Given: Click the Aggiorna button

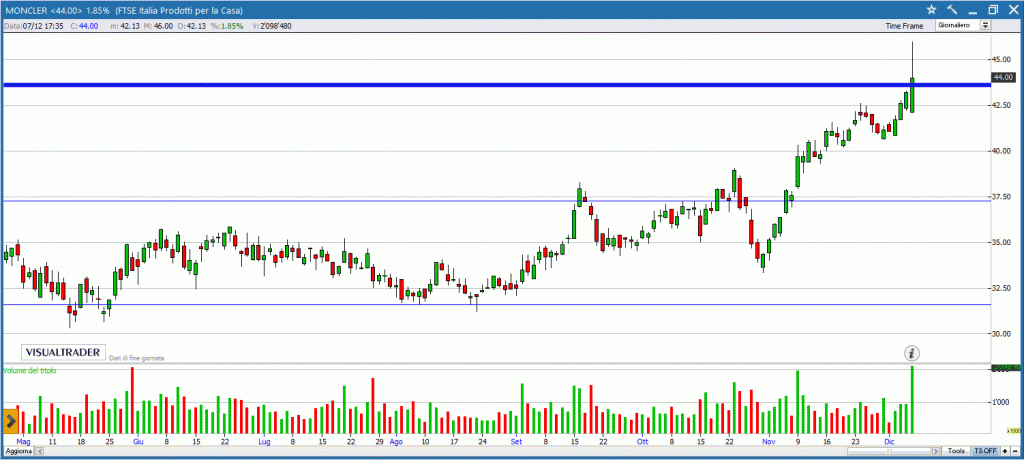Looking at the screenshot, I should coord(18,452).
